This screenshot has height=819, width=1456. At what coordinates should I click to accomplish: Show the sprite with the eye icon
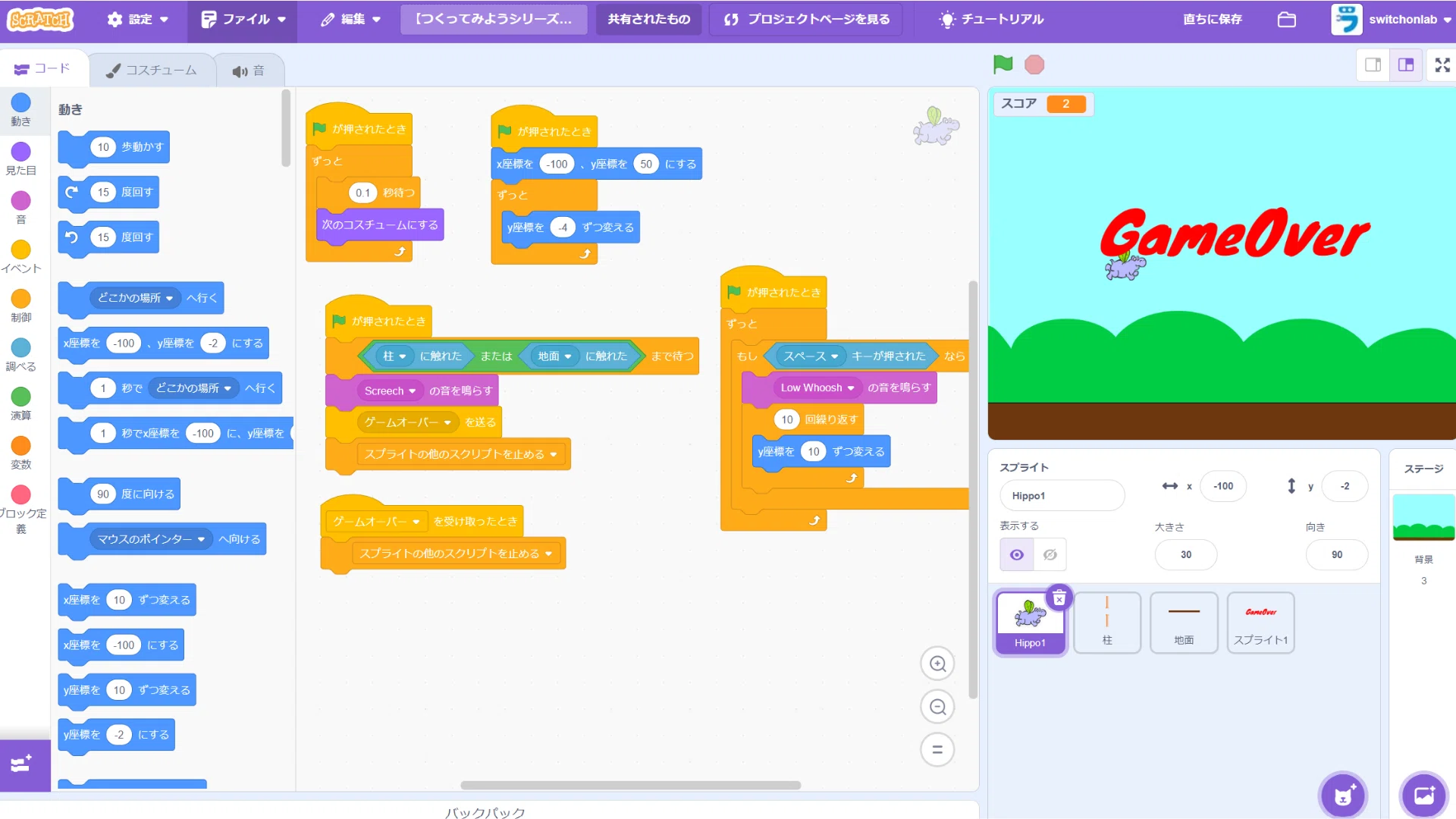coord(1017,555)
